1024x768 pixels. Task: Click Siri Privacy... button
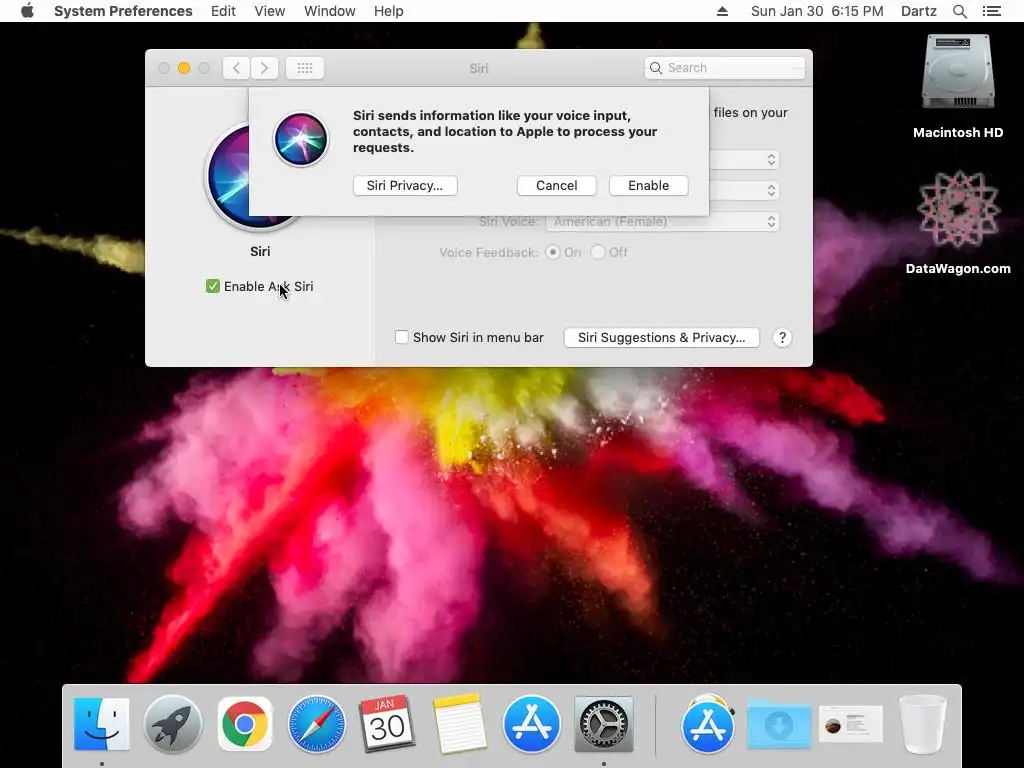point(405,185)
